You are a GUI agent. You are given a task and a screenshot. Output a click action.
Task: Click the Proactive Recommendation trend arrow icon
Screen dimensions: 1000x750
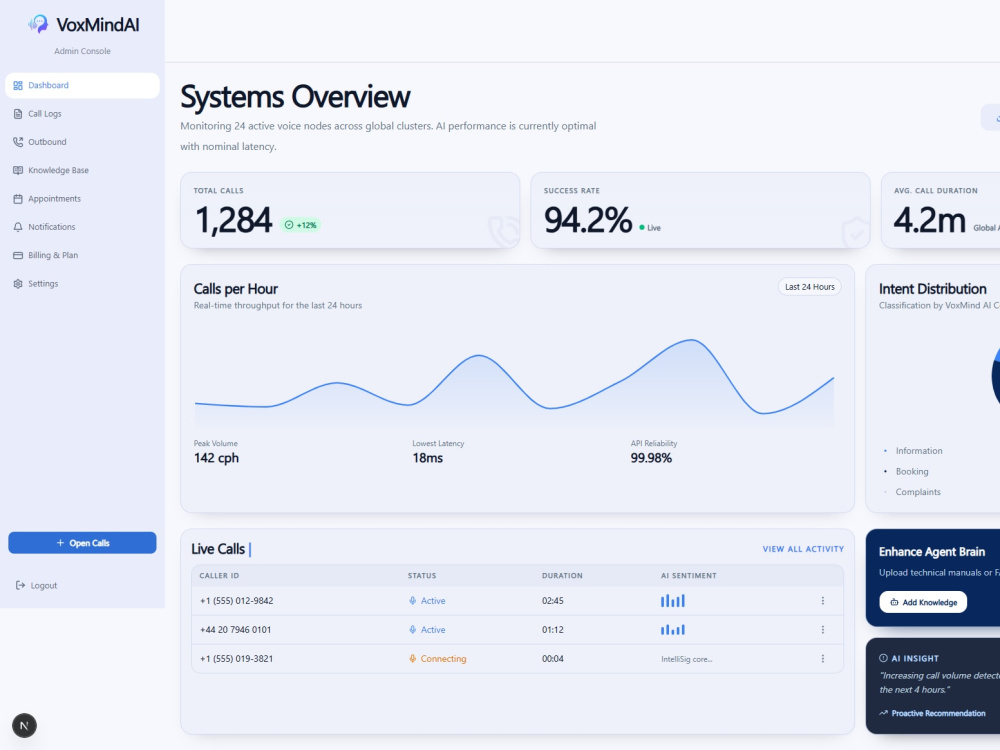[x=883, y=713]
